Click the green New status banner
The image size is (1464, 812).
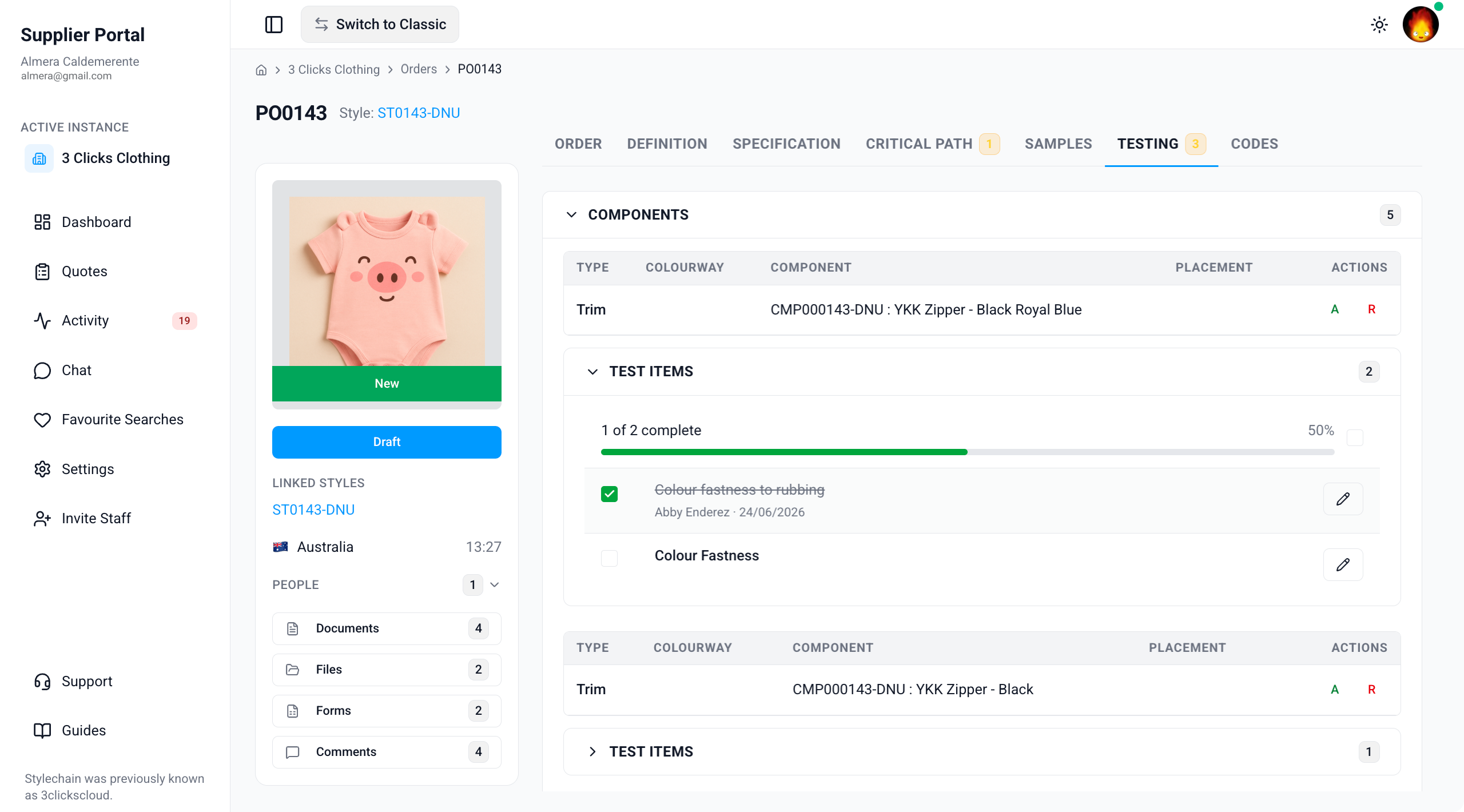coord(387,384)
